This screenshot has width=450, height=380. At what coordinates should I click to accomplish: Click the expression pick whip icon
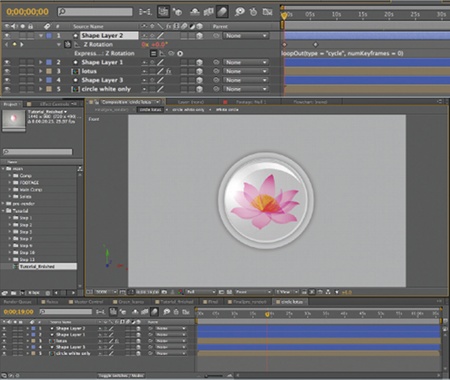coord(171,53)
